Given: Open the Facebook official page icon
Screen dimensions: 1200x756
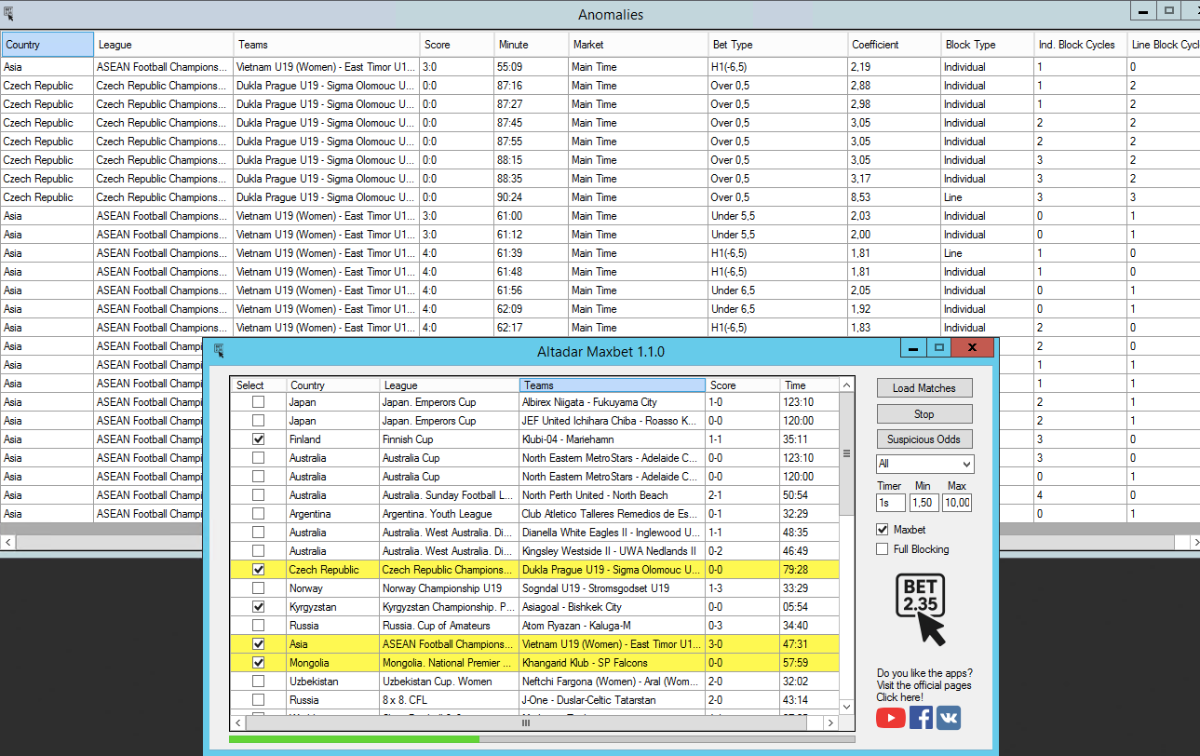Looking at the screenshot, I should point(920,717).
